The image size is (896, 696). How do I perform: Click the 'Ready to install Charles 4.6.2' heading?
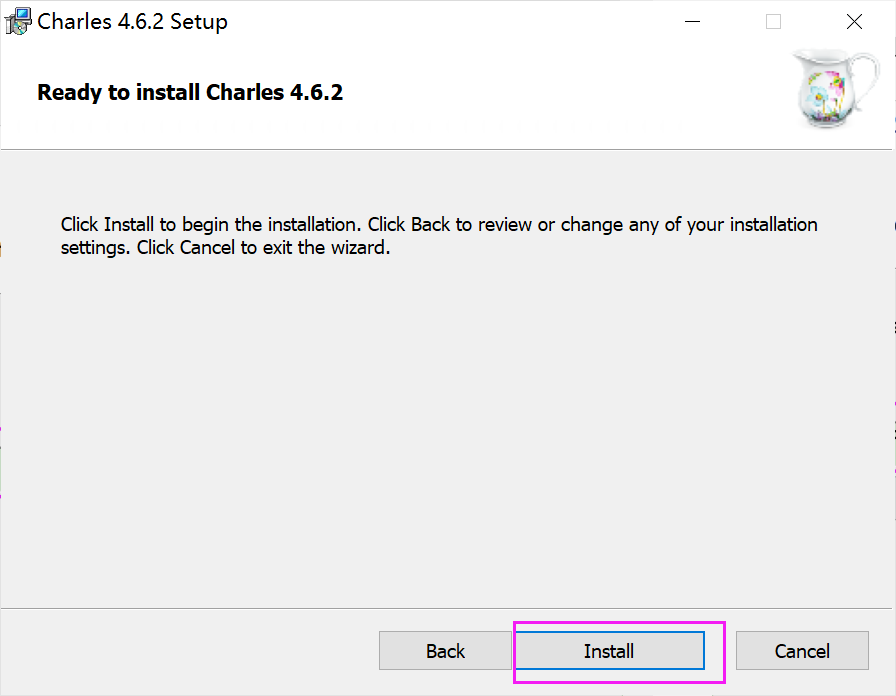click(189, 92)
